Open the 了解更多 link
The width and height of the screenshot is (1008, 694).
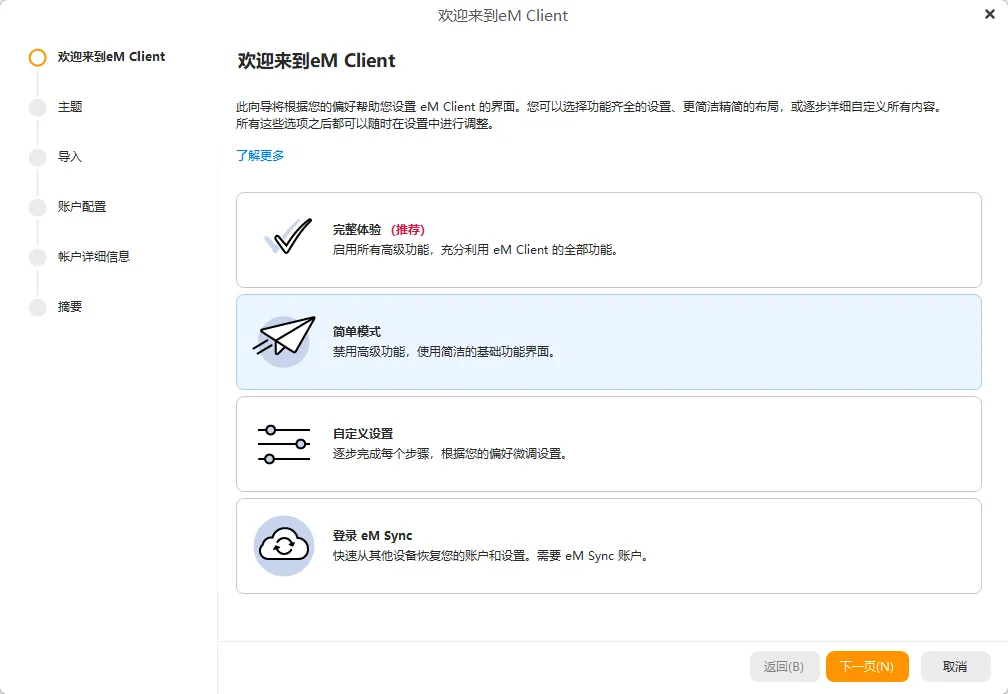(x=260, y=156)
